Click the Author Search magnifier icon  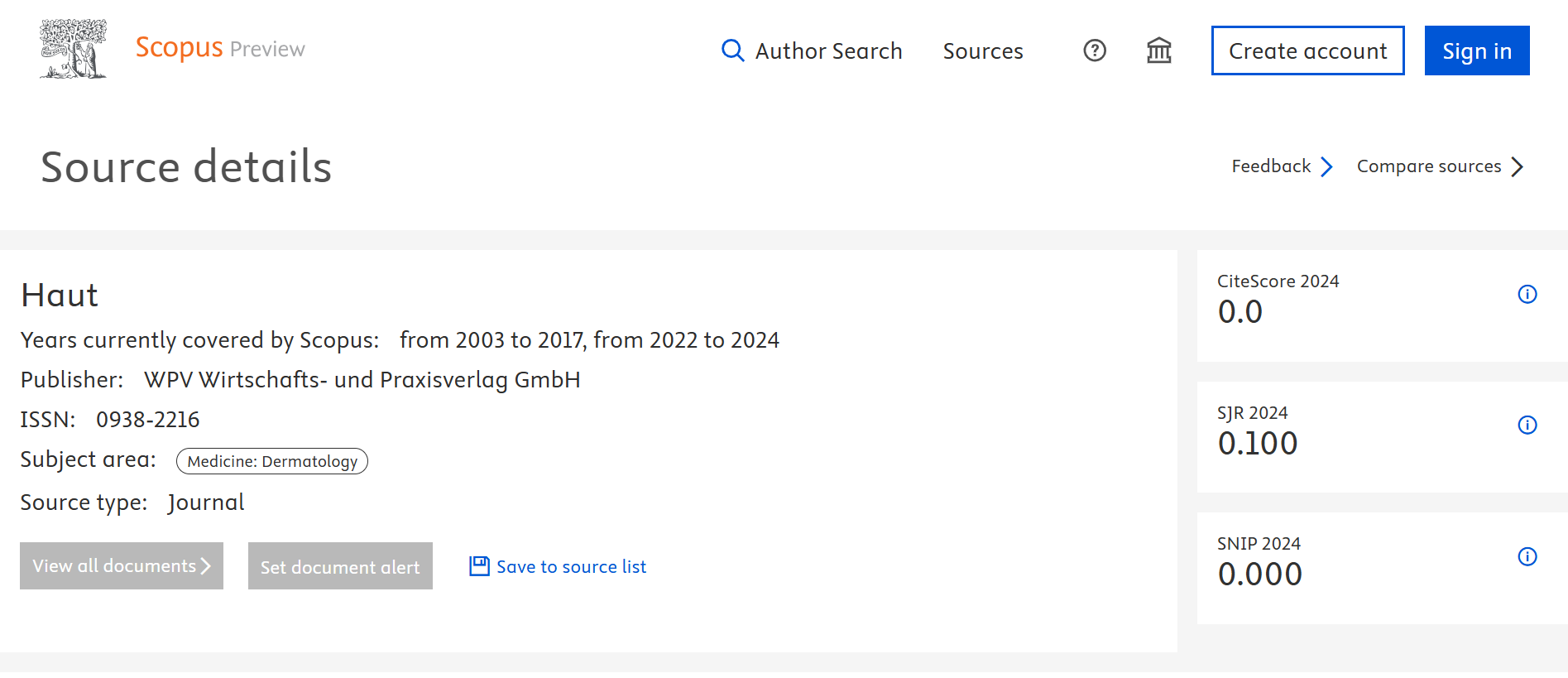click(732, 50)
